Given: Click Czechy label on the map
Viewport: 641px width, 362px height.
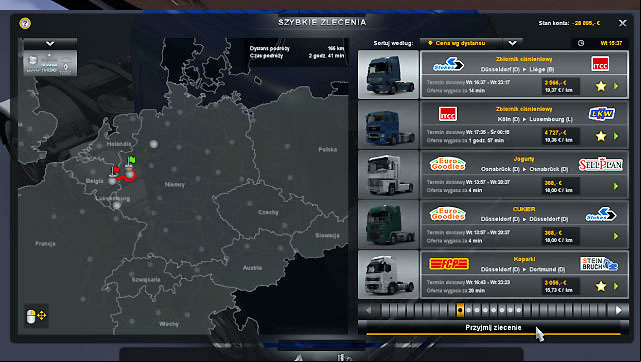Looking at the screenshot, I should tap(268, 212).
